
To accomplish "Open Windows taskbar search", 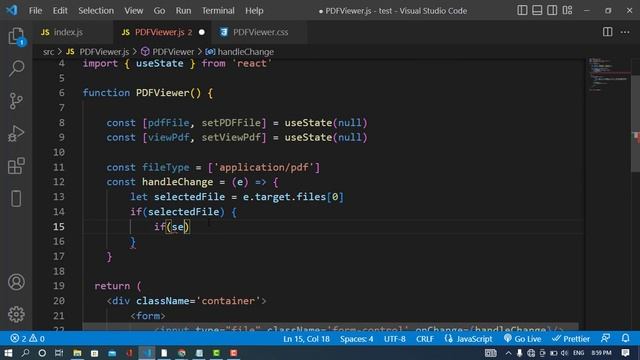I will point(25,353).
